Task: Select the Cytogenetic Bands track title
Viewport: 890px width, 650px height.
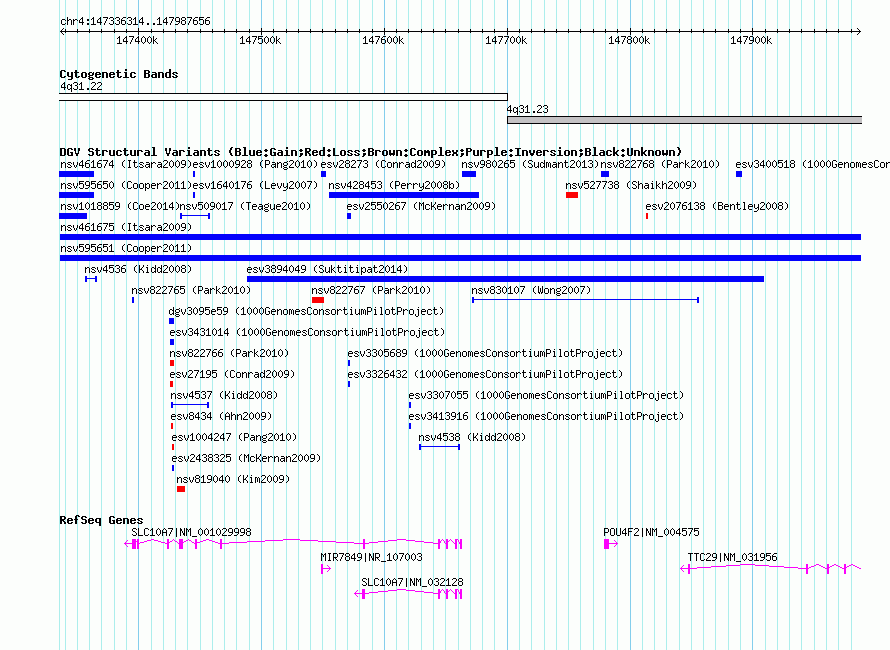Action: click(x=119, y=74)
